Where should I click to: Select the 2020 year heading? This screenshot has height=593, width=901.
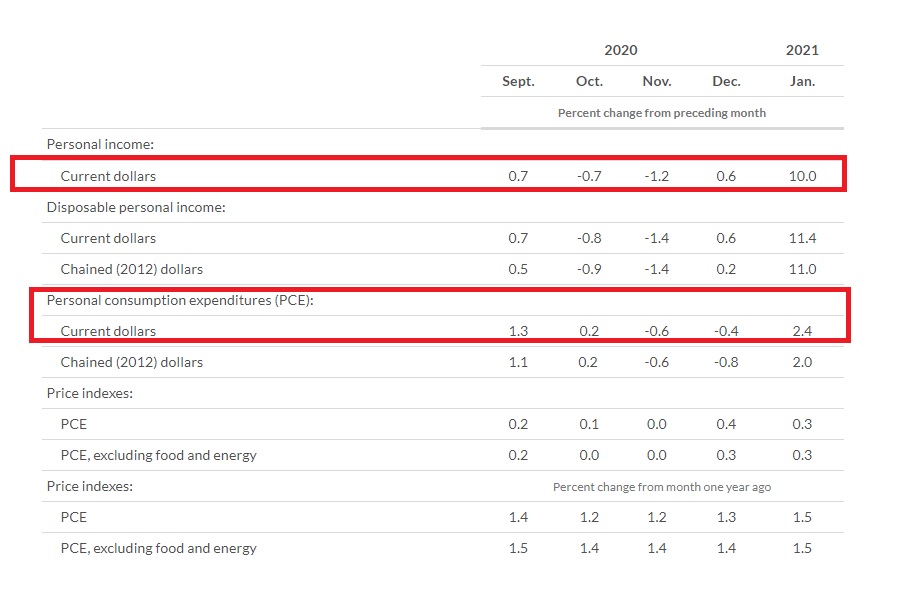620,50
